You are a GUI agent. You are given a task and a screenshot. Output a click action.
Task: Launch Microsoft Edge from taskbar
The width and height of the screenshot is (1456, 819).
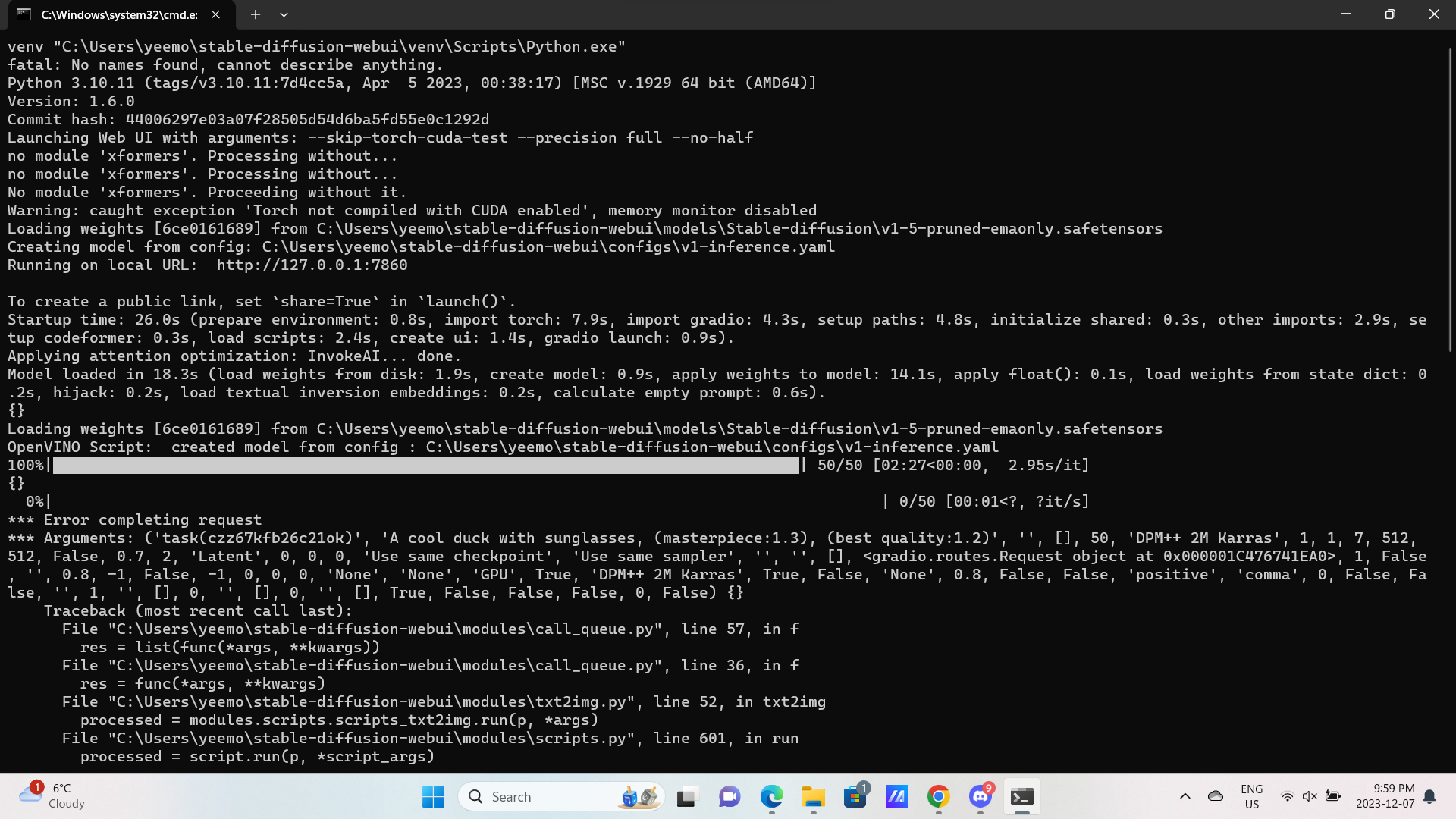[x=771, y=797]
